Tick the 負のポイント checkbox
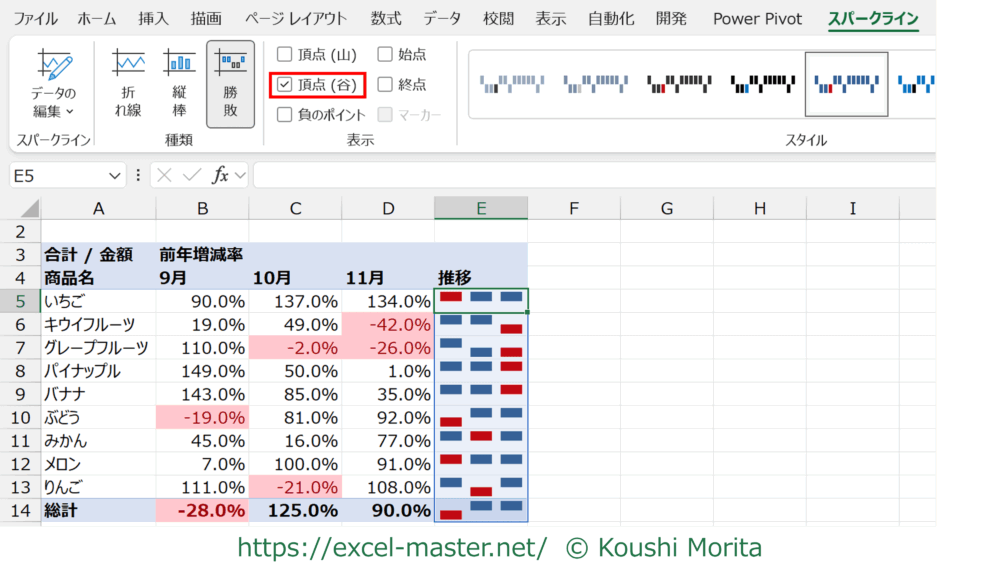Screen dimensions: 1000x563 (285, 115)
